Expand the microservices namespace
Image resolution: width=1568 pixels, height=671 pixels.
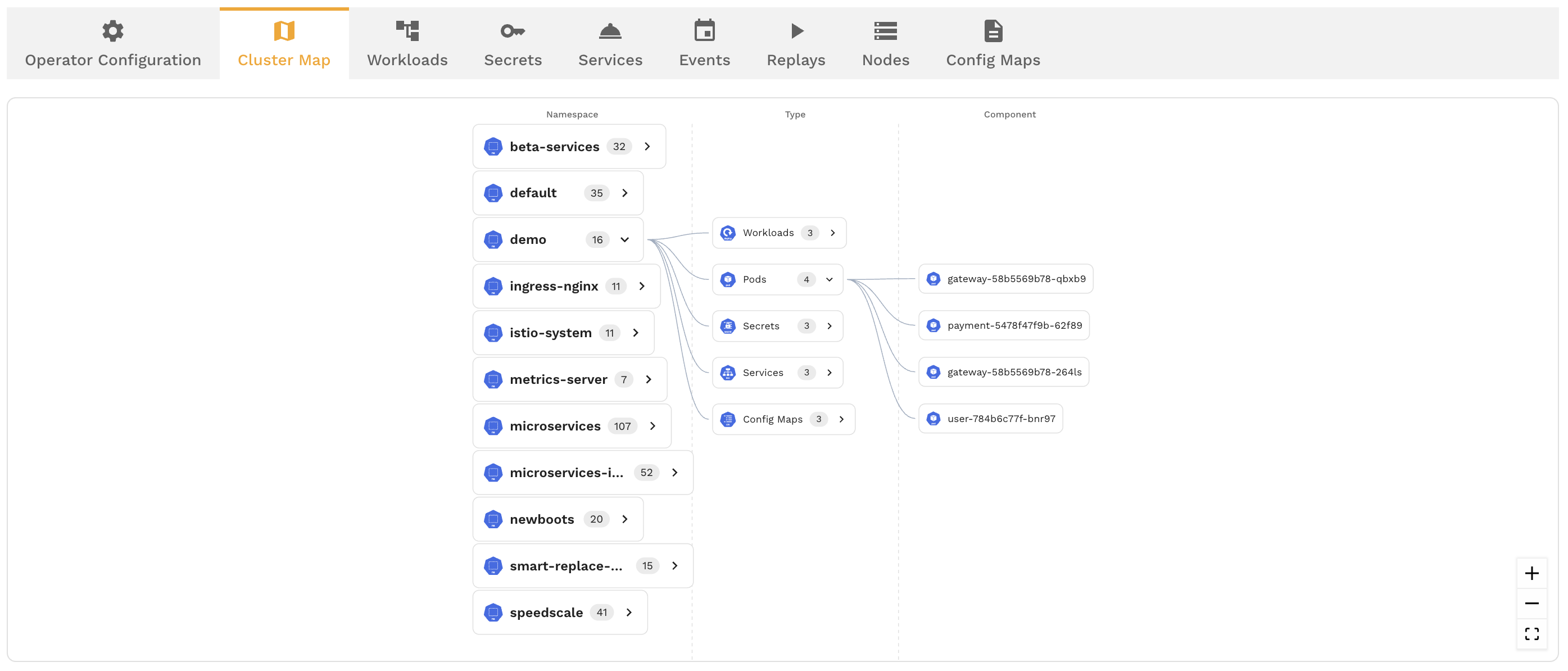(652, 426)
